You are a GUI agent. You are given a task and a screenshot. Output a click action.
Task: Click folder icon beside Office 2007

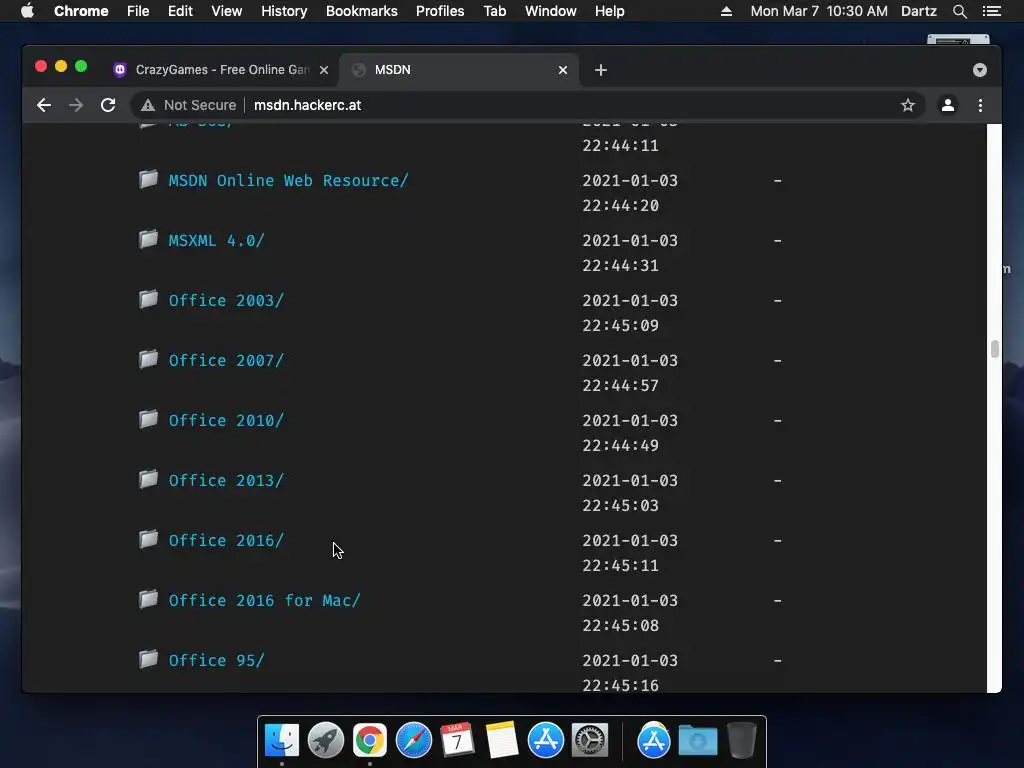[148, 359]
